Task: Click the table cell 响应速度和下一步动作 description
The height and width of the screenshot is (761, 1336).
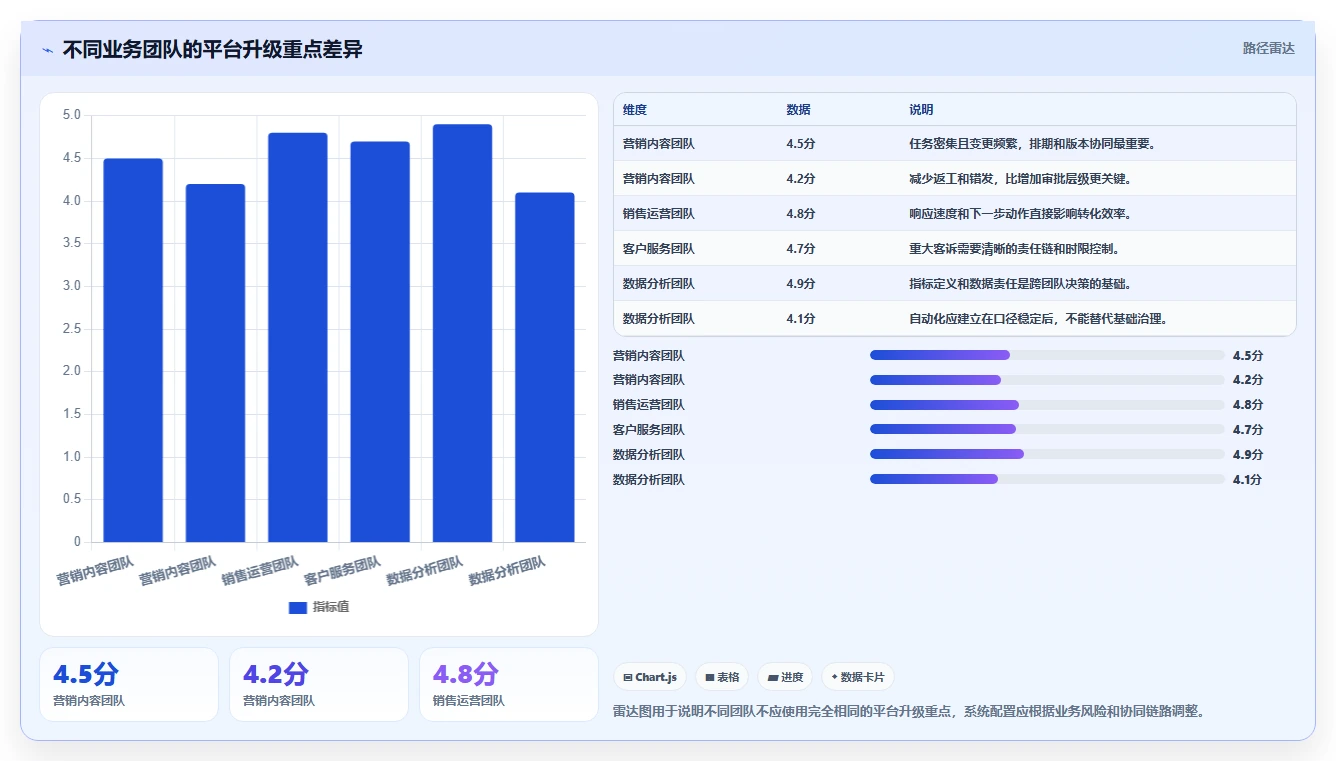Action: click(x=1020, y=214)
